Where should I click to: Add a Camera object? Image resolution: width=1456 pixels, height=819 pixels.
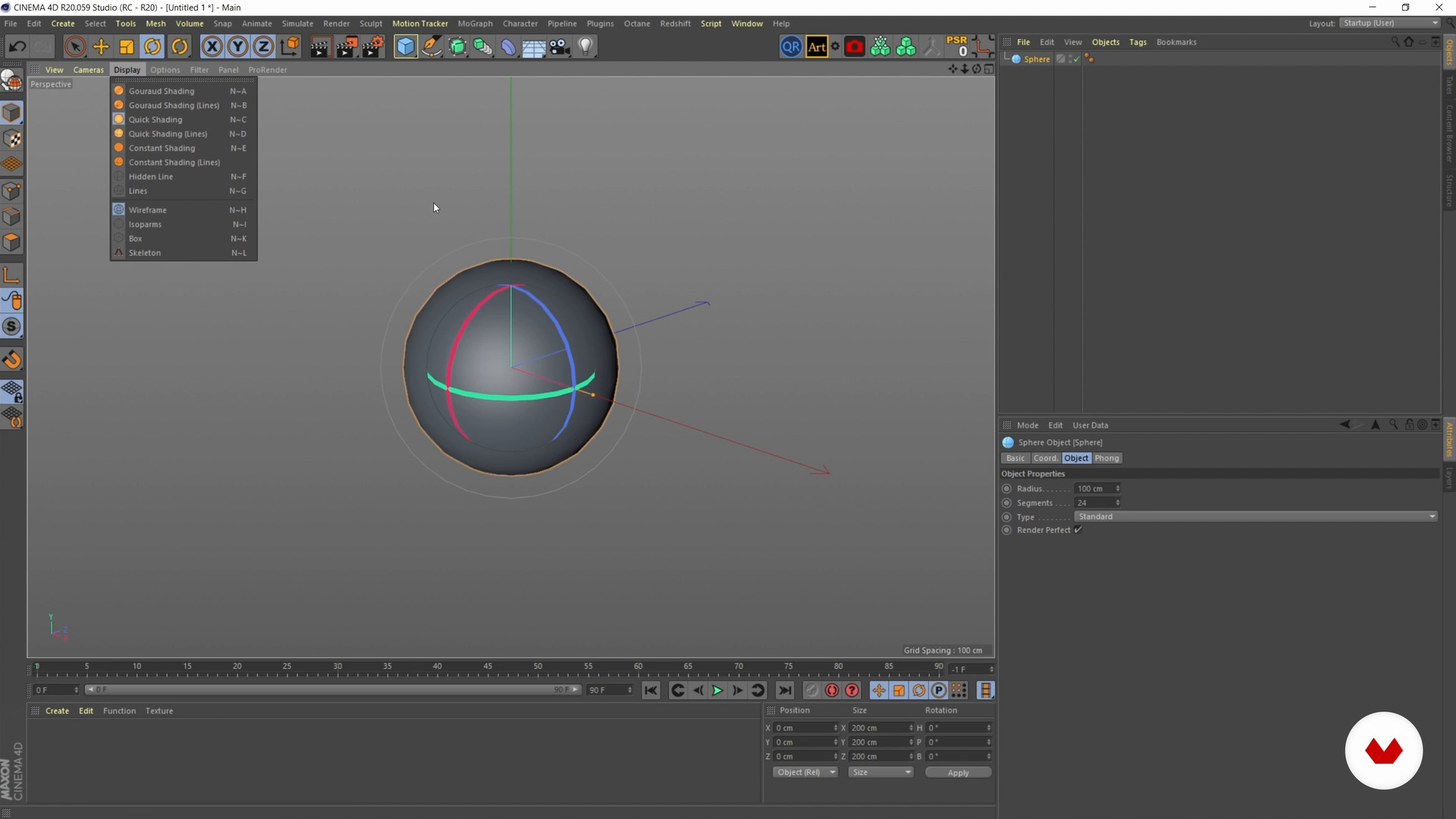pos(560,47)
